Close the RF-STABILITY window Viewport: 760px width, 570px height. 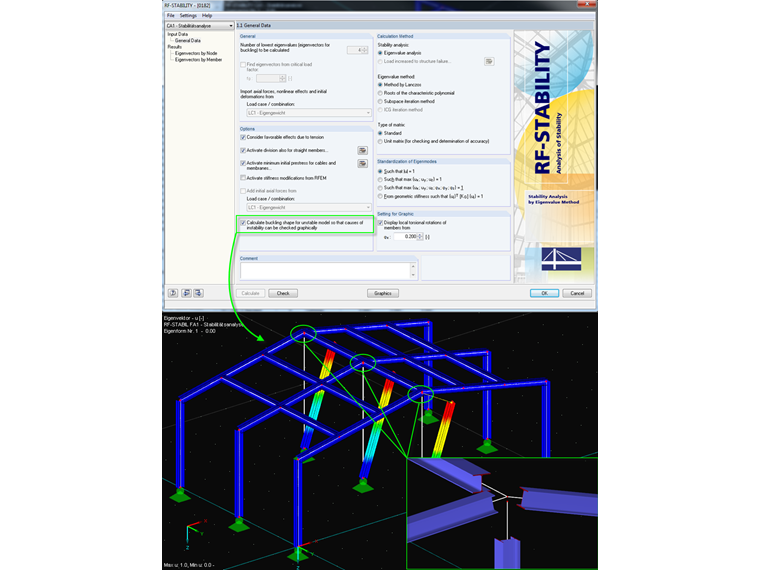tap(587, 4)
